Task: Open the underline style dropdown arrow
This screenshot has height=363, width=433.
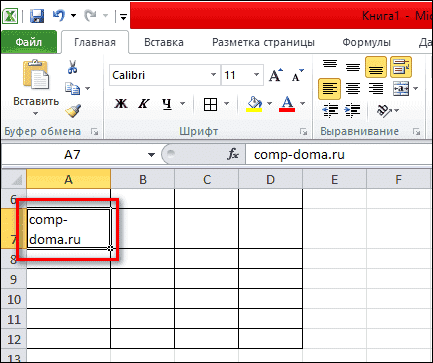Action: pyautogui.click(x=182, y=104)
